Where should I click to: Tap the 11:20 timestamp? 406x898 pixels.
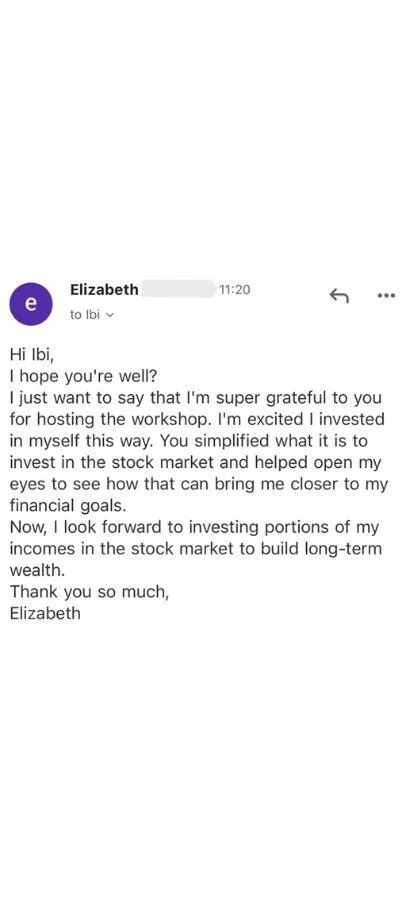[x=235, y=290]
